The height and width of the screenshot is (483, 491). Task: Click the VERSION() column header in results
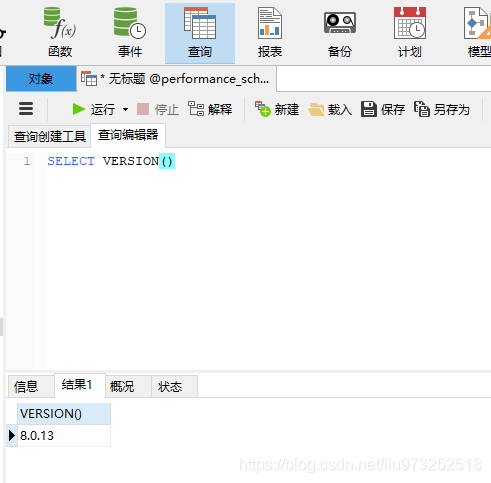coord(64,414)
